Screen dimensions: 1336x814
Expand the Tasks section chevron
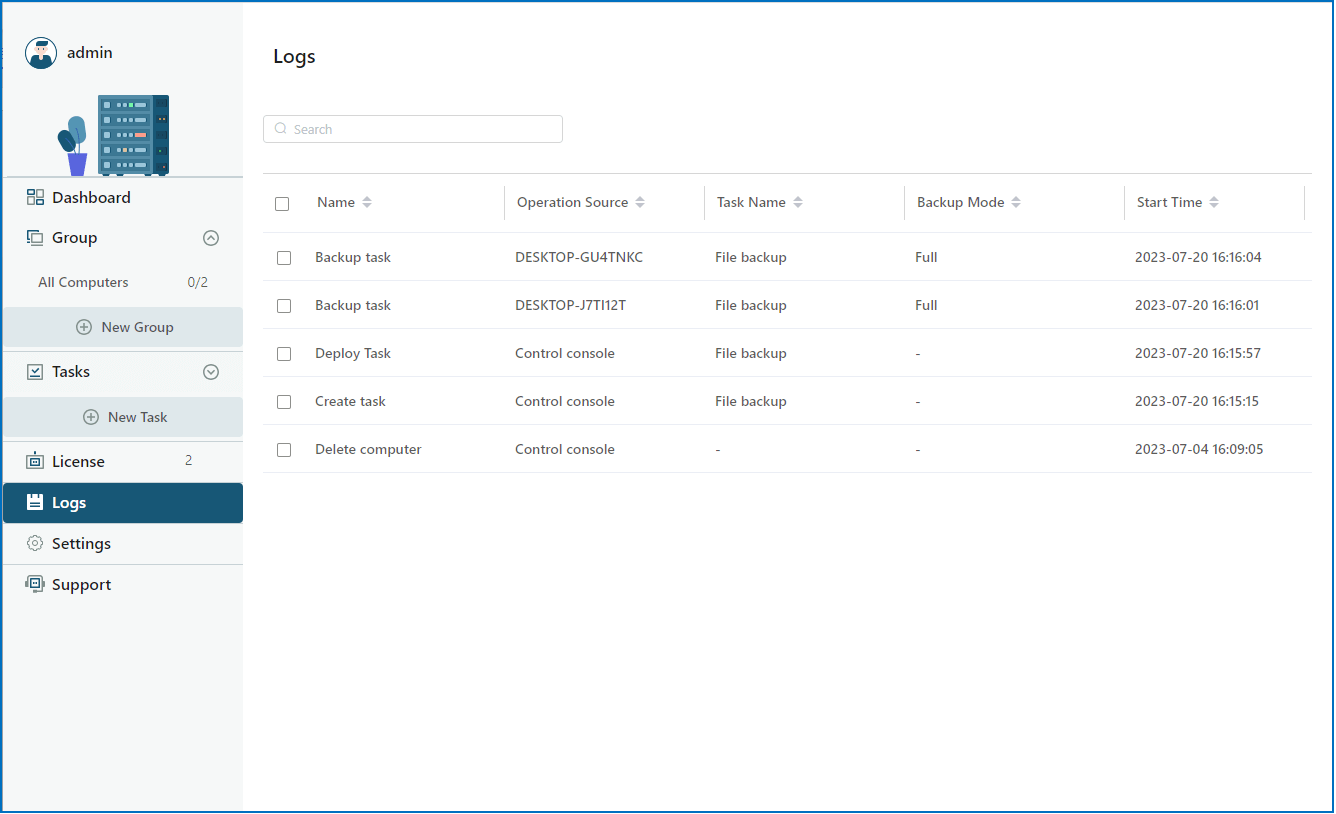pyautogui.click(x=211, y=372)
